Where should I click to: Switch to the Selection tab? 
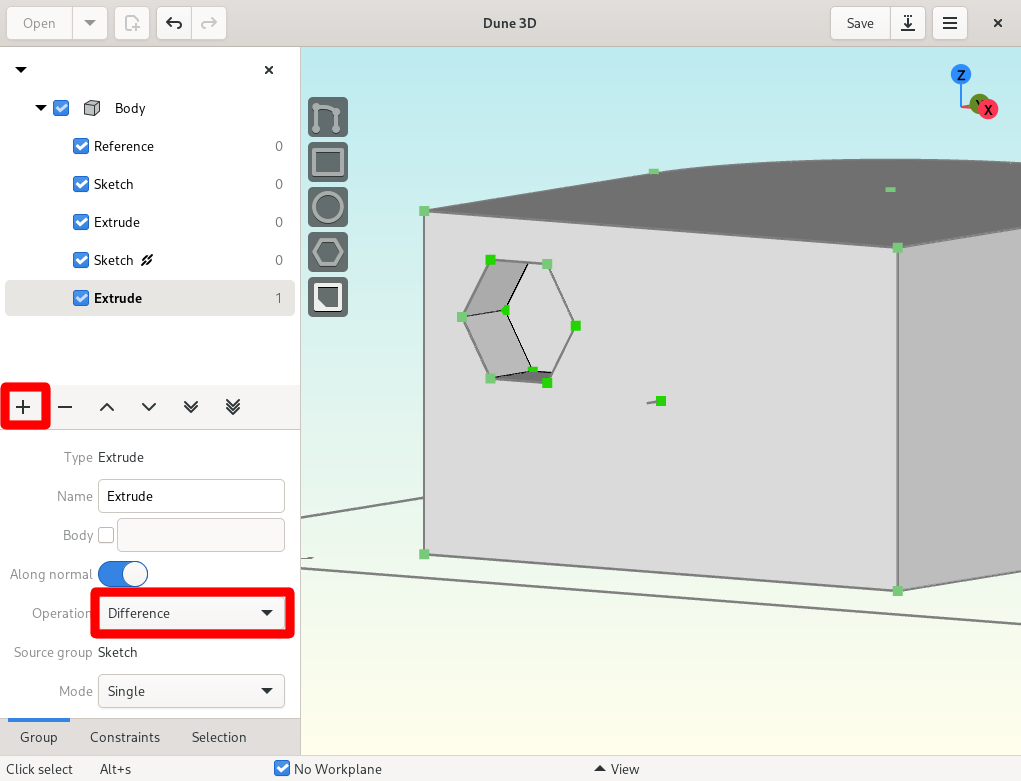coord(219,737)
